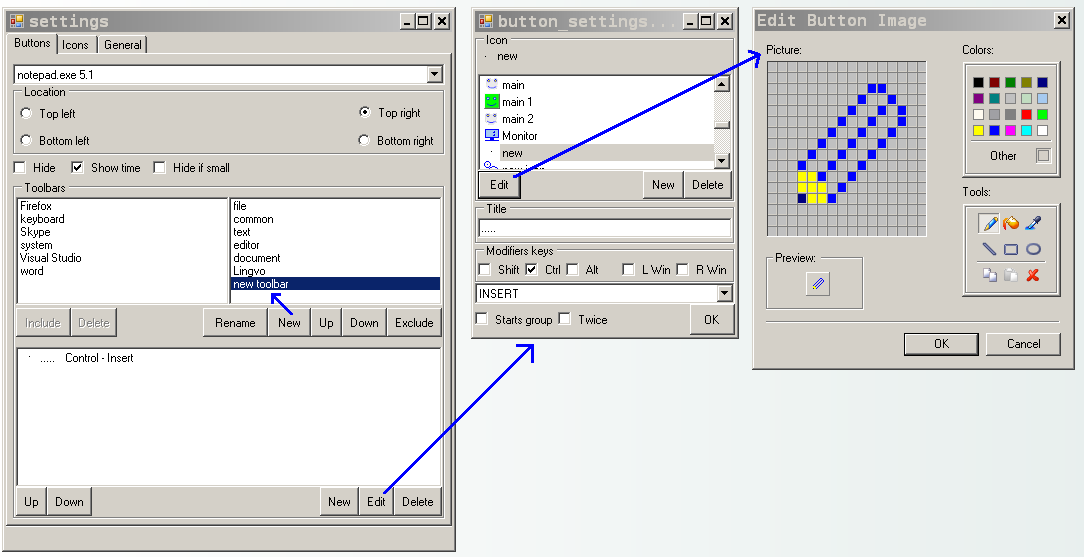Select the Buttons tab

[32, 43]
